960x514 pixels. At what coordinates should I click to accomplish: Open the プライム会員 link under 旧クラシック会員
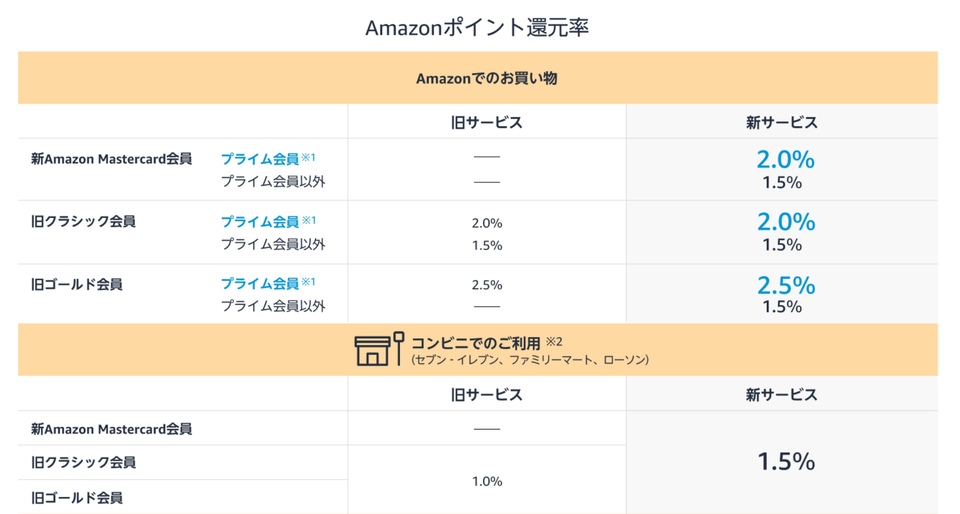coord(260,222)
